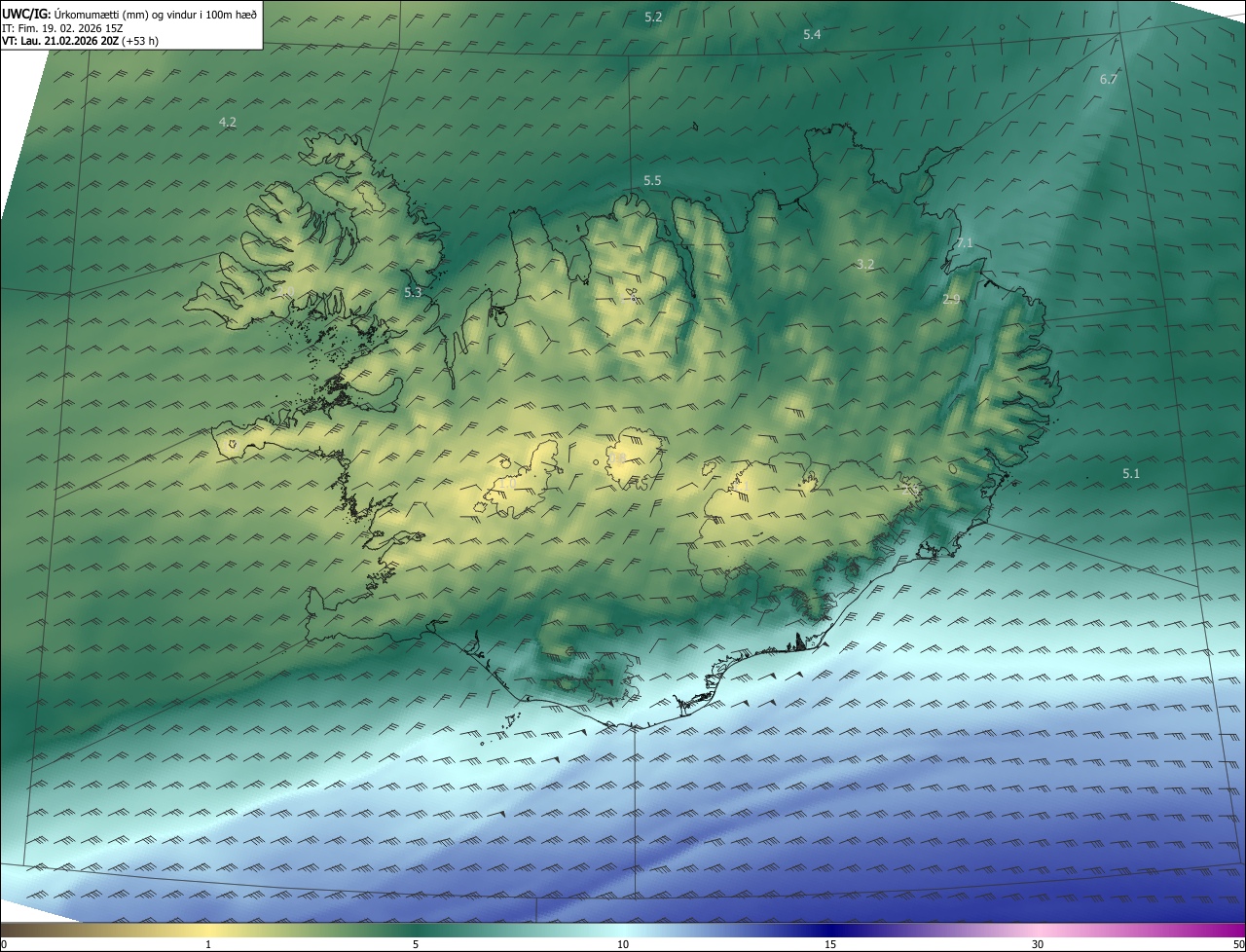Click the 2.9 value on the map
This screenshot has height=952, width=1246.
click(952, 299)
